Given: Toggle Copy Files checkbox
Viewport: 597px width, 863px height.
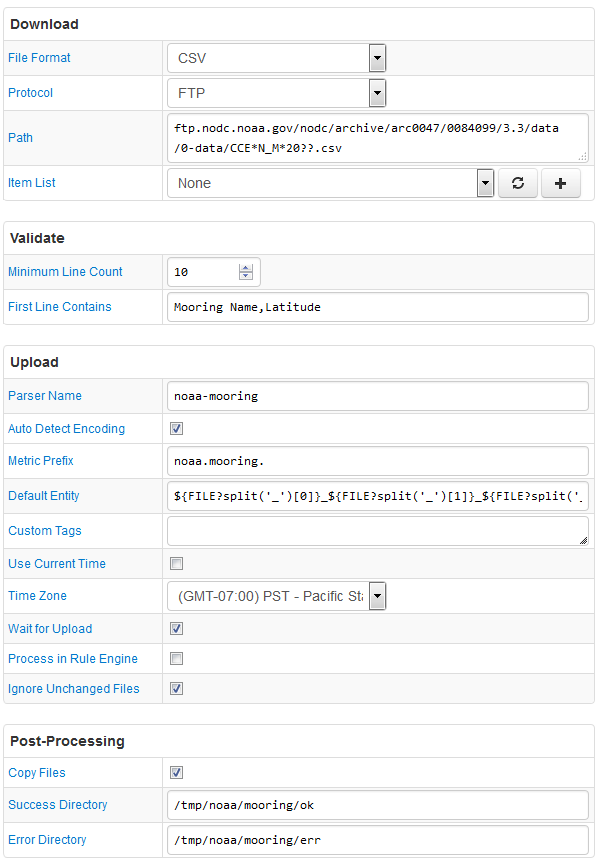Looking at the screenshot, I should pyautogui.click(x=176, y=773).
